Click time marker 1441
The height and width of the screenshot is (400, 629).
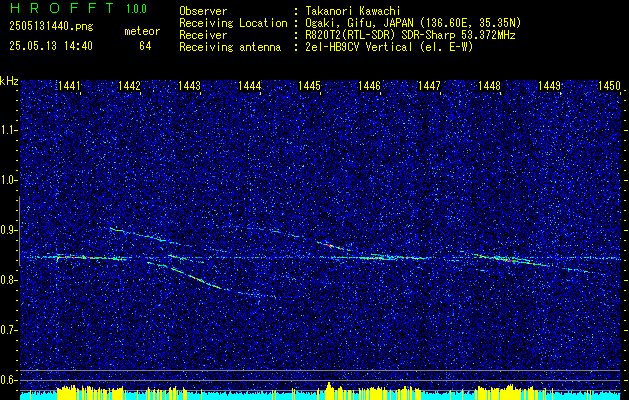point(69,86)
